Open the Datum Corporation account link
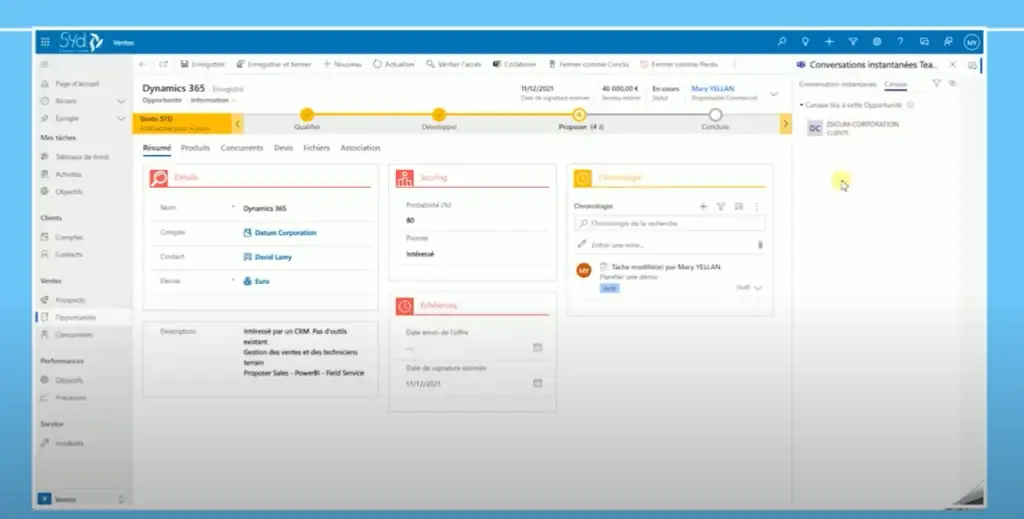Screen dimensions: 1024x519 [285, 232]
